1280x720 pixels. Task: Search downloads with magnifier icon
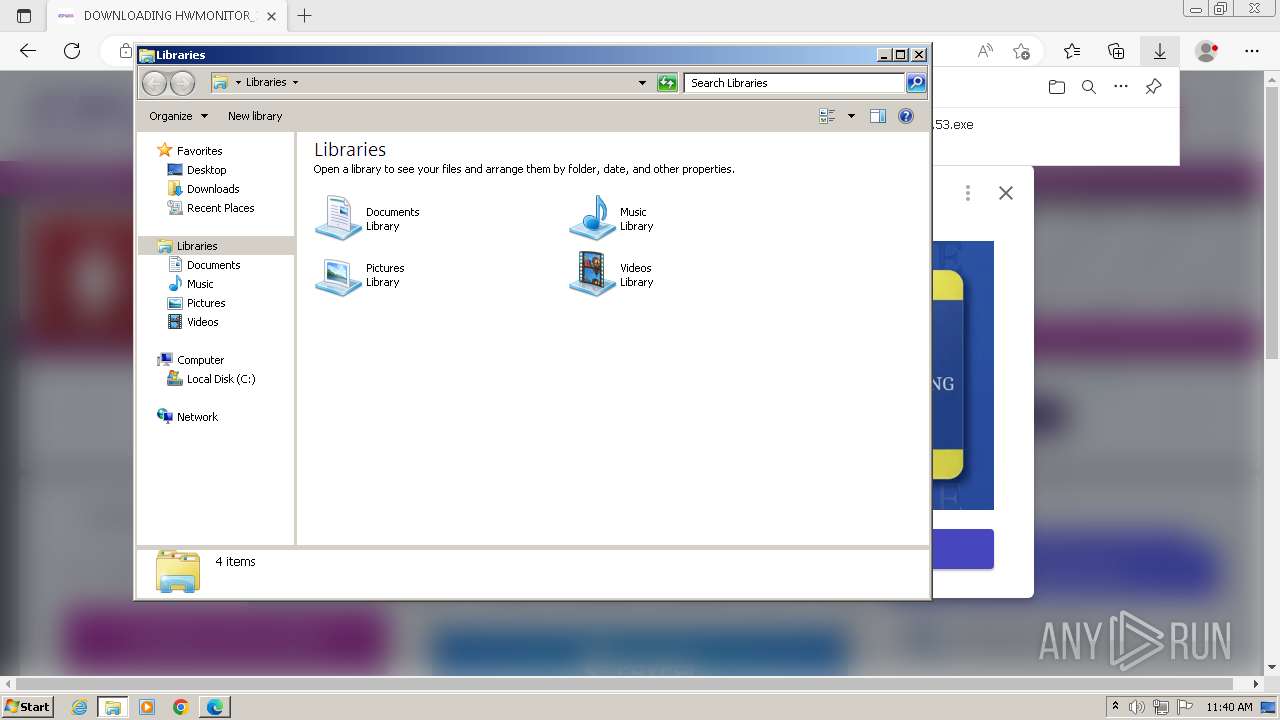coord(1089,87)
